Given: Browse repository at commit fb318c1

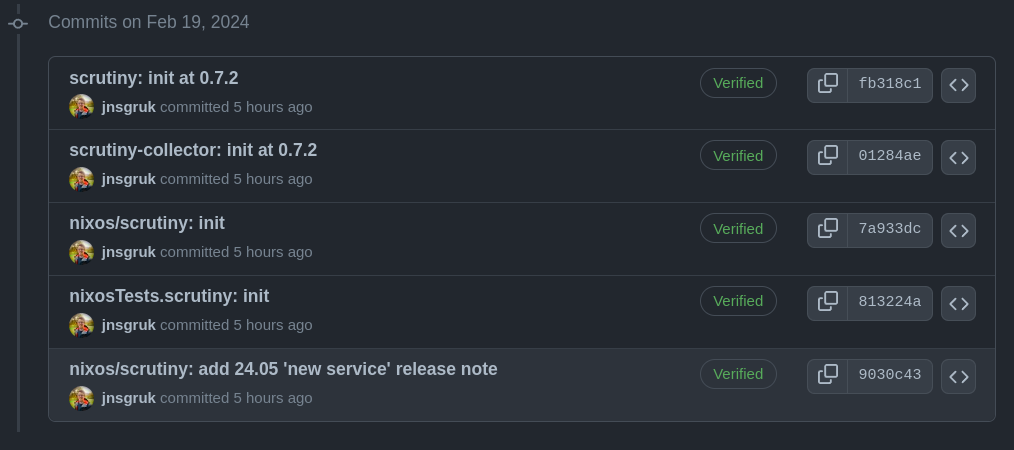Looking at the screenshot, I should [x=958, y=85].
